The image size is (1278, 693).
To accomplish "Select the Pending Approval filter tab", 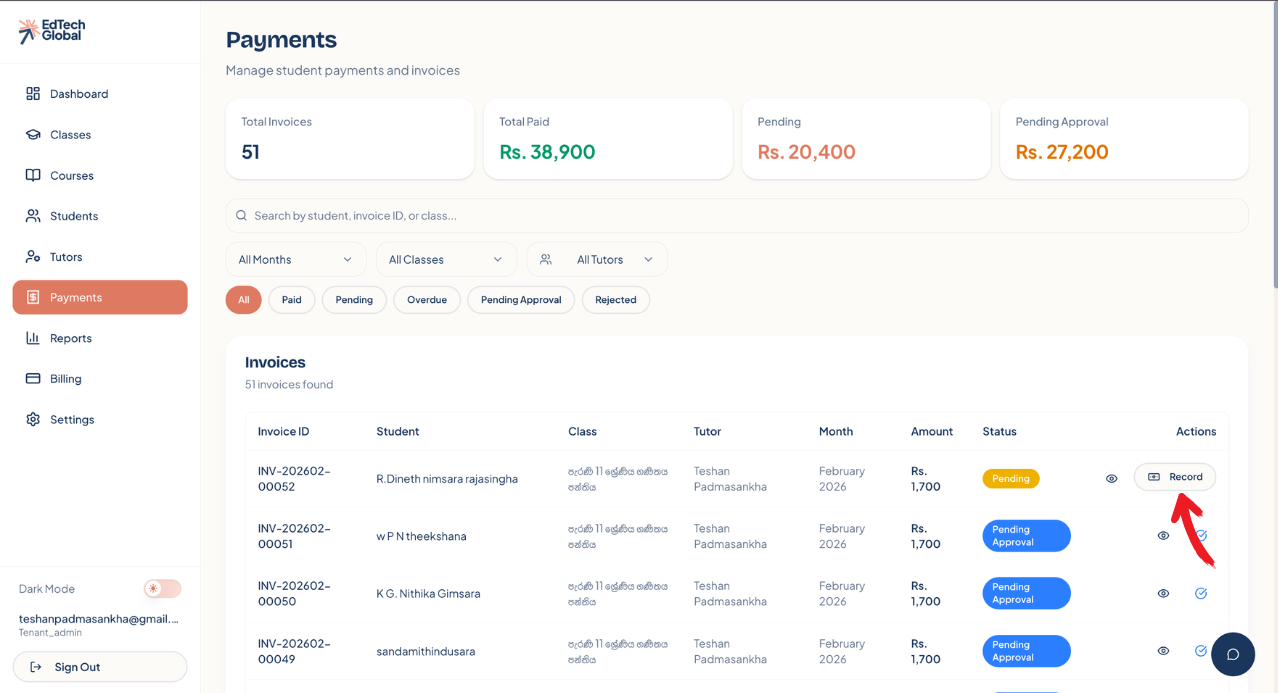I will click(520, 300).
